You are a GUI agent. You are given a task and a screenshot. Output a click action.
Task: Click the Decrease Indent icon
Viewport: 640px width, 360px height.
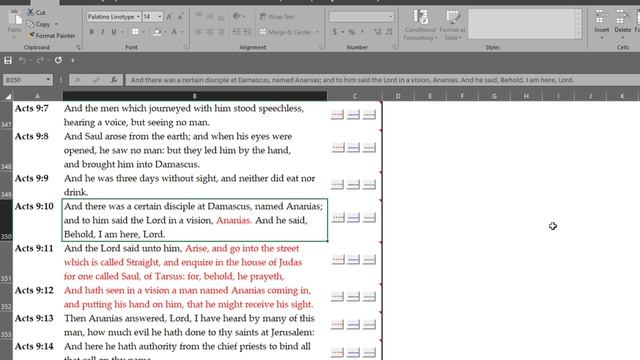[x=236, y=32]
